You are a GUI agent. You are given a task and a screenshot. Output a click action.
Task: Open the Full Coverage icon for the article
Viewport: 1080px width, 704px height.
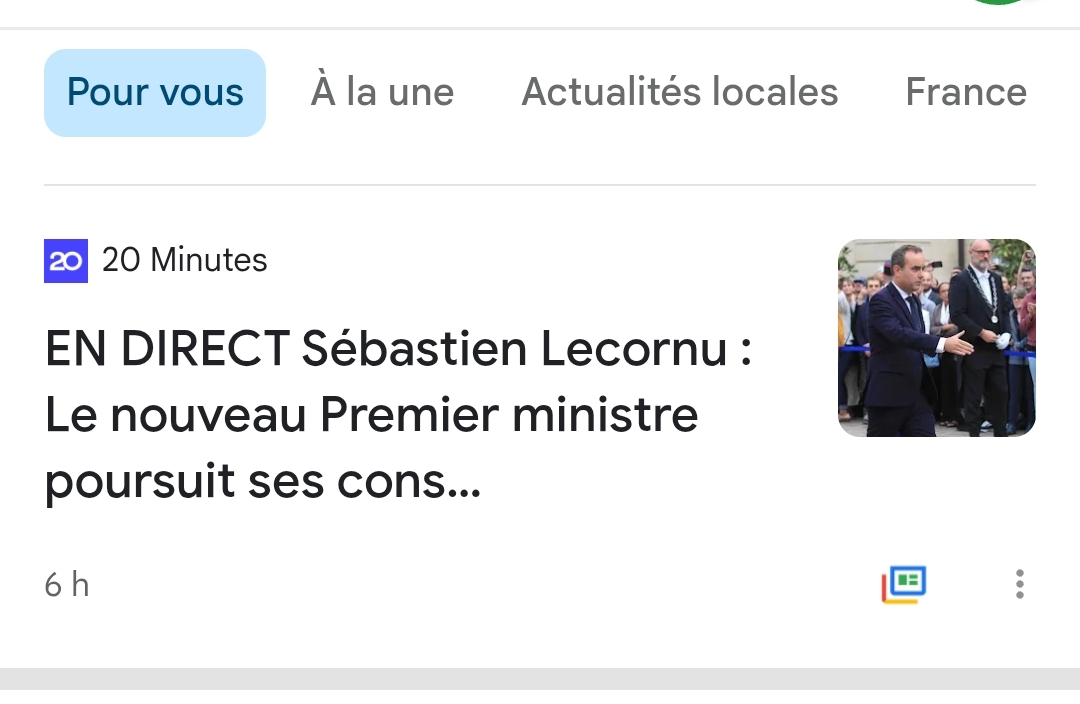(904, 584)
